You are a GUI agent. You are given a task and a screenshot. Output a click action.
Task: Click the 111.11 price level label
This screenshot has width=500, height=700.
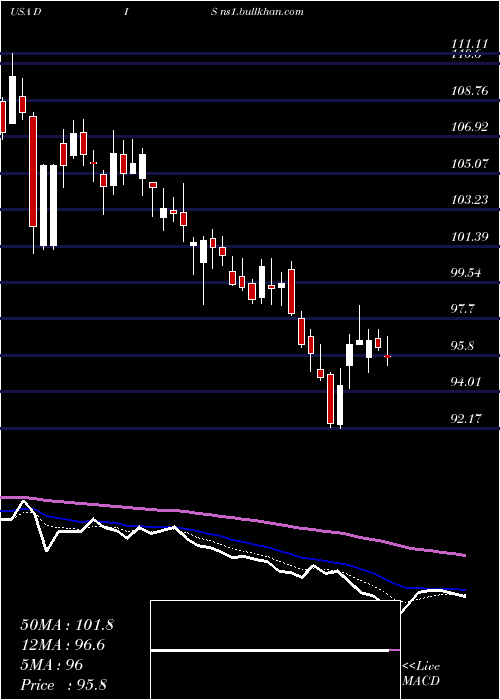tap(469, 44)
